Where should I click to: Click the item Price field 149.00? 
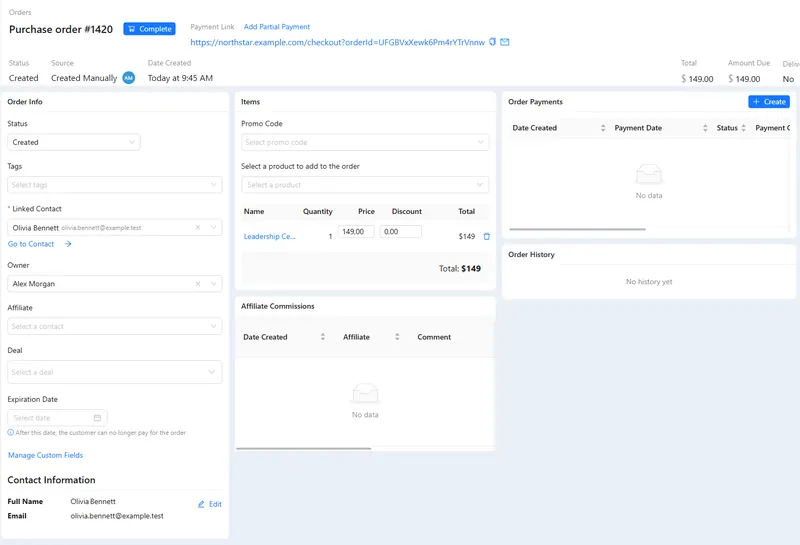356,232
